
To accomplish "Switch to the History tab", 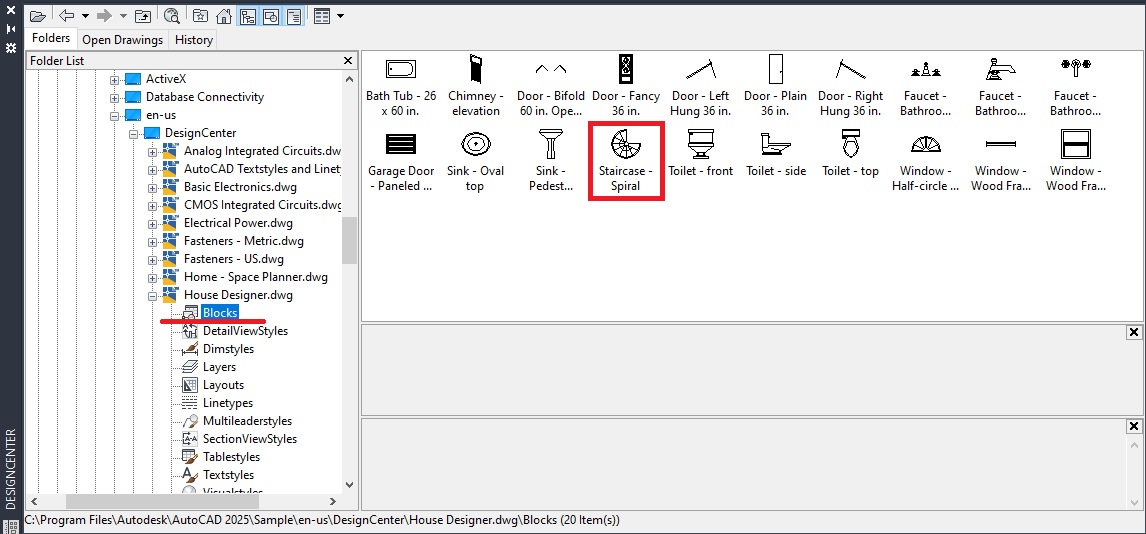I will [x=193, y=40].
